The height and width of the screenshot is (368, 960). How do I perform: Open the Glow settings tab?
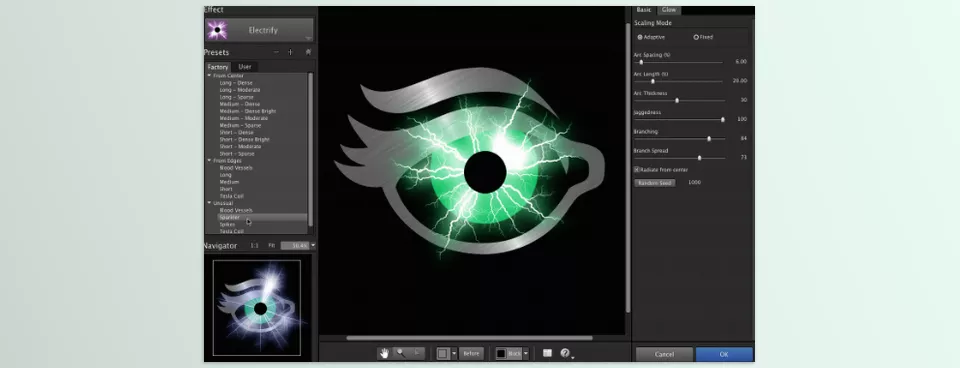click(x=669, y=10)
